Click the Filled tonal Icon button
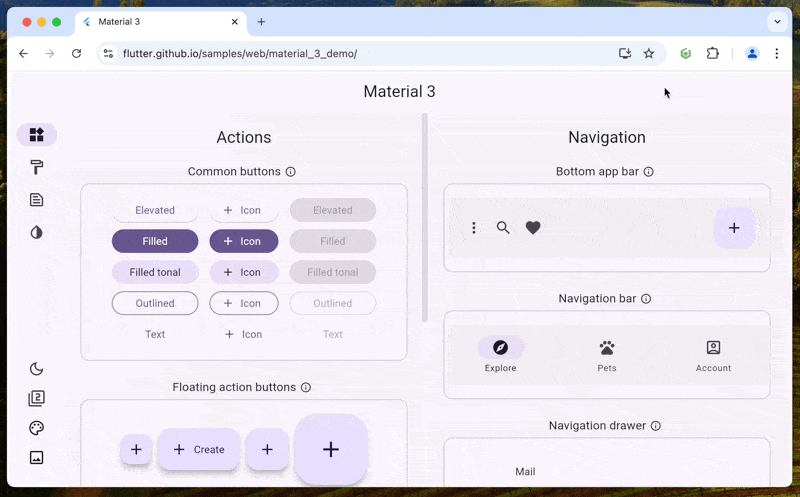The width and height of the screenshot is (800, 497). point(244,272)
